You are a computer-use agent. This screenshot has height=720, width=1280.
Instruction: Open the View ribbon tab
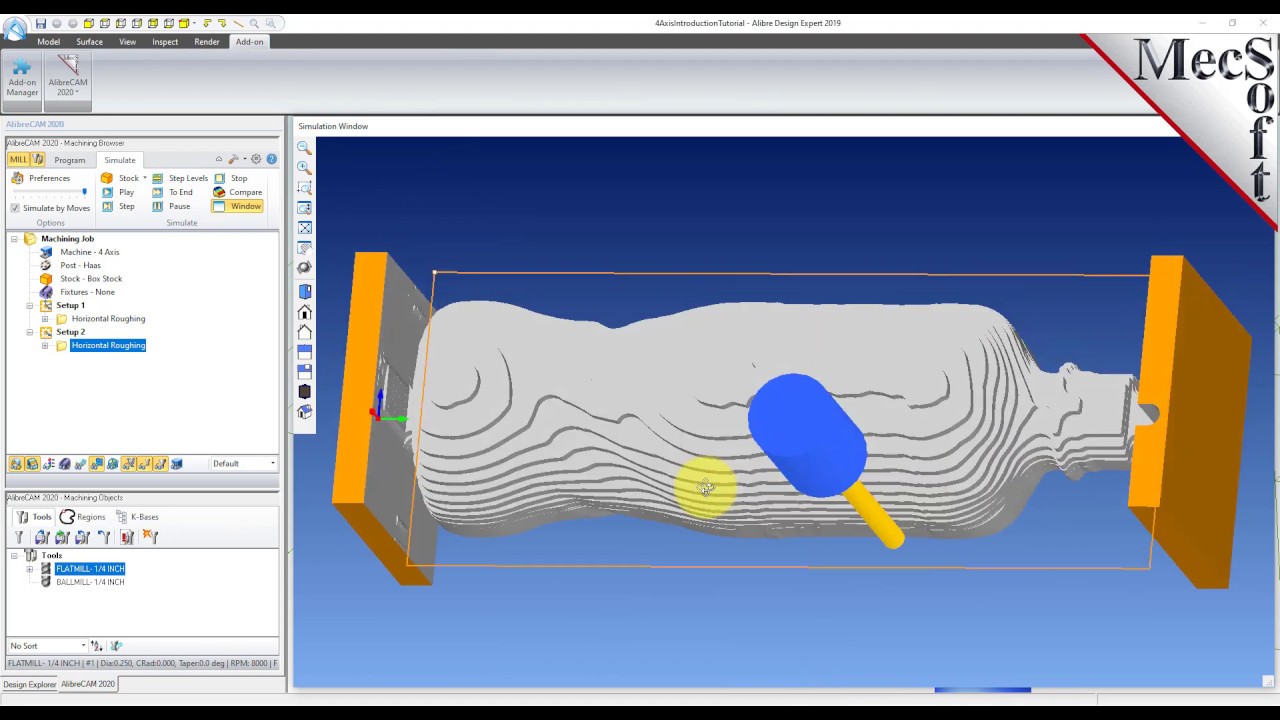point(127,42)
